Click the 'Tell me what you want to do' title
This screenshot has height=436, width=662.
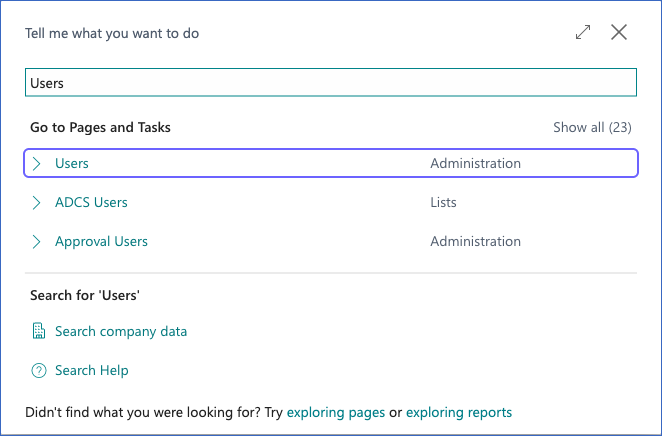112,33
